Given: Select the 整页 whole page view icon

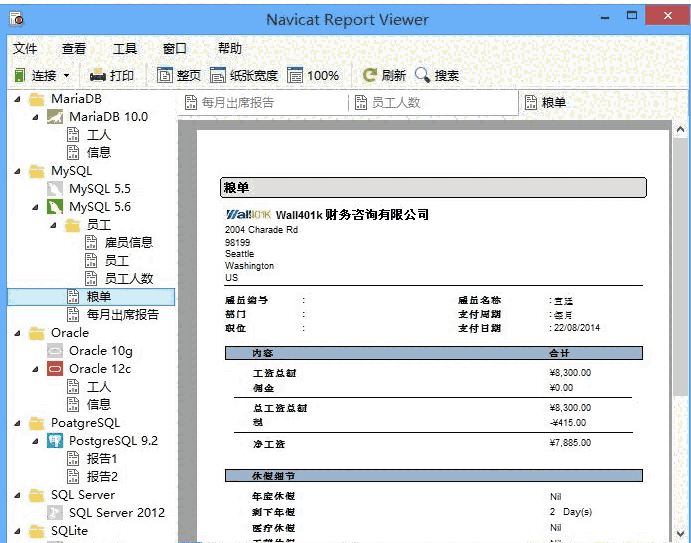Looking at the screenshot, I should (x=165, y=75).
